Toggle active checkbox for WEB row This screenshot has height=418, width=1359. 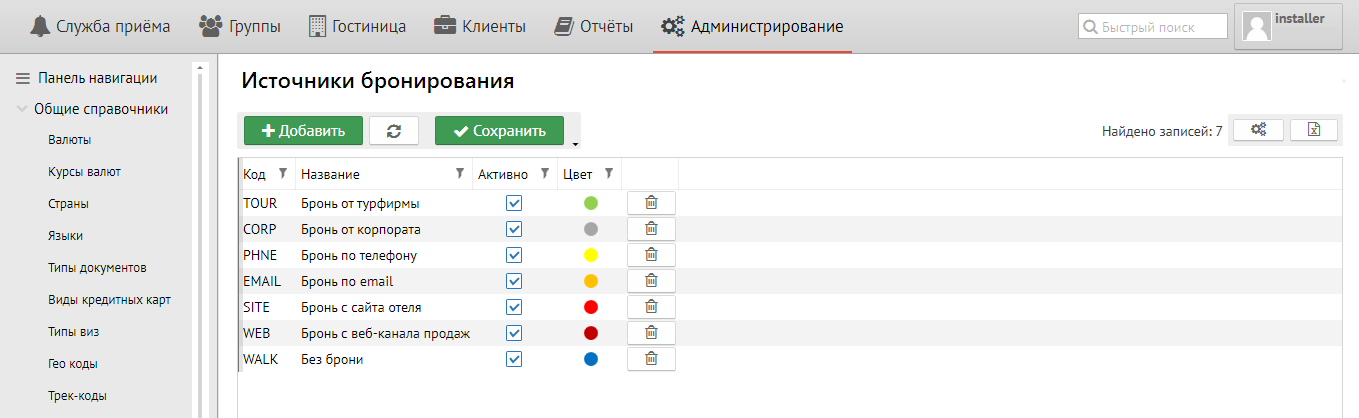click(514, 333)
